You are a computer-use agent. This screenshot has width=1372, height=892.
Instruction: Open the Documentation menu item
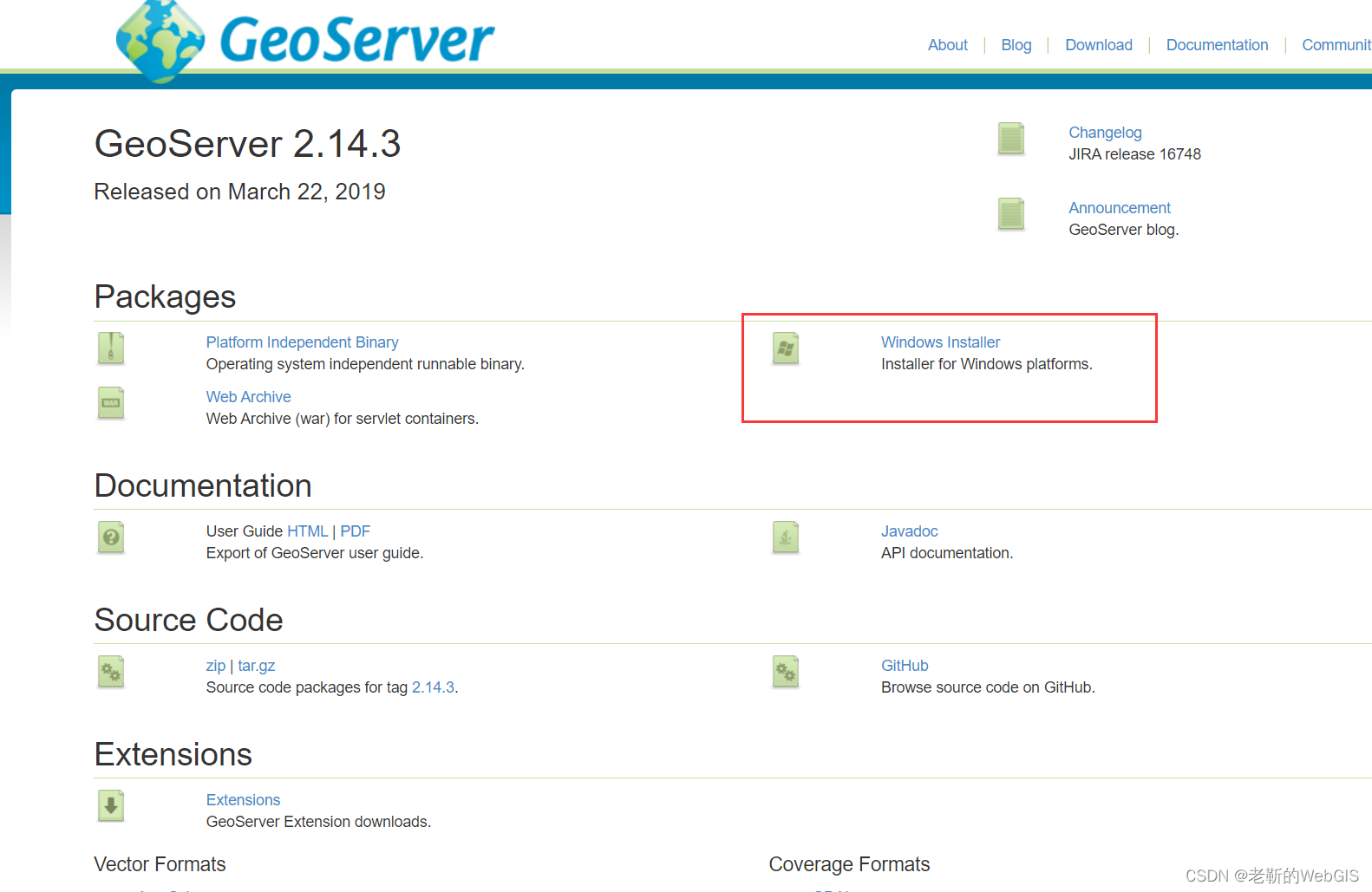pyautogui.click(x=1217, y=45)
